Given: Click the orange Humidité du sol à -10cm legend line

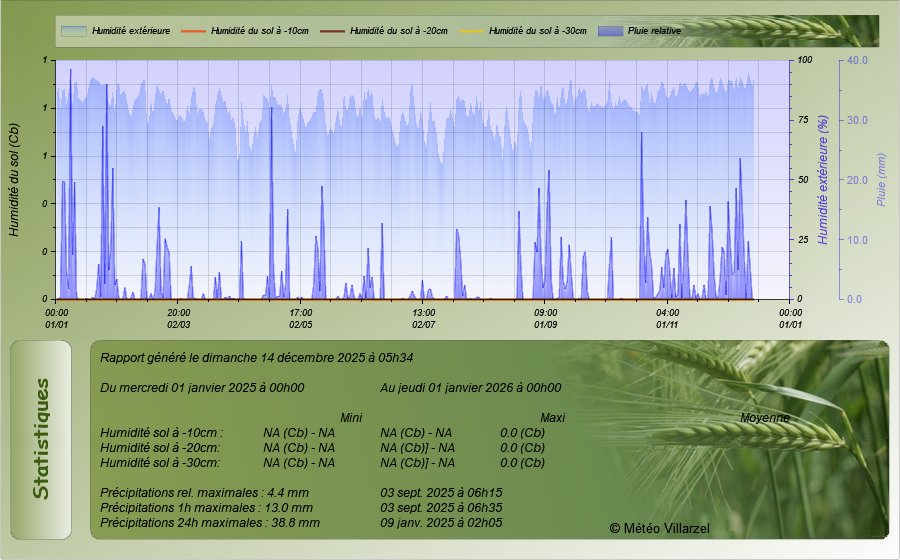Looking at the screenshot, I should pyautogui.click(x=192, y=32).
